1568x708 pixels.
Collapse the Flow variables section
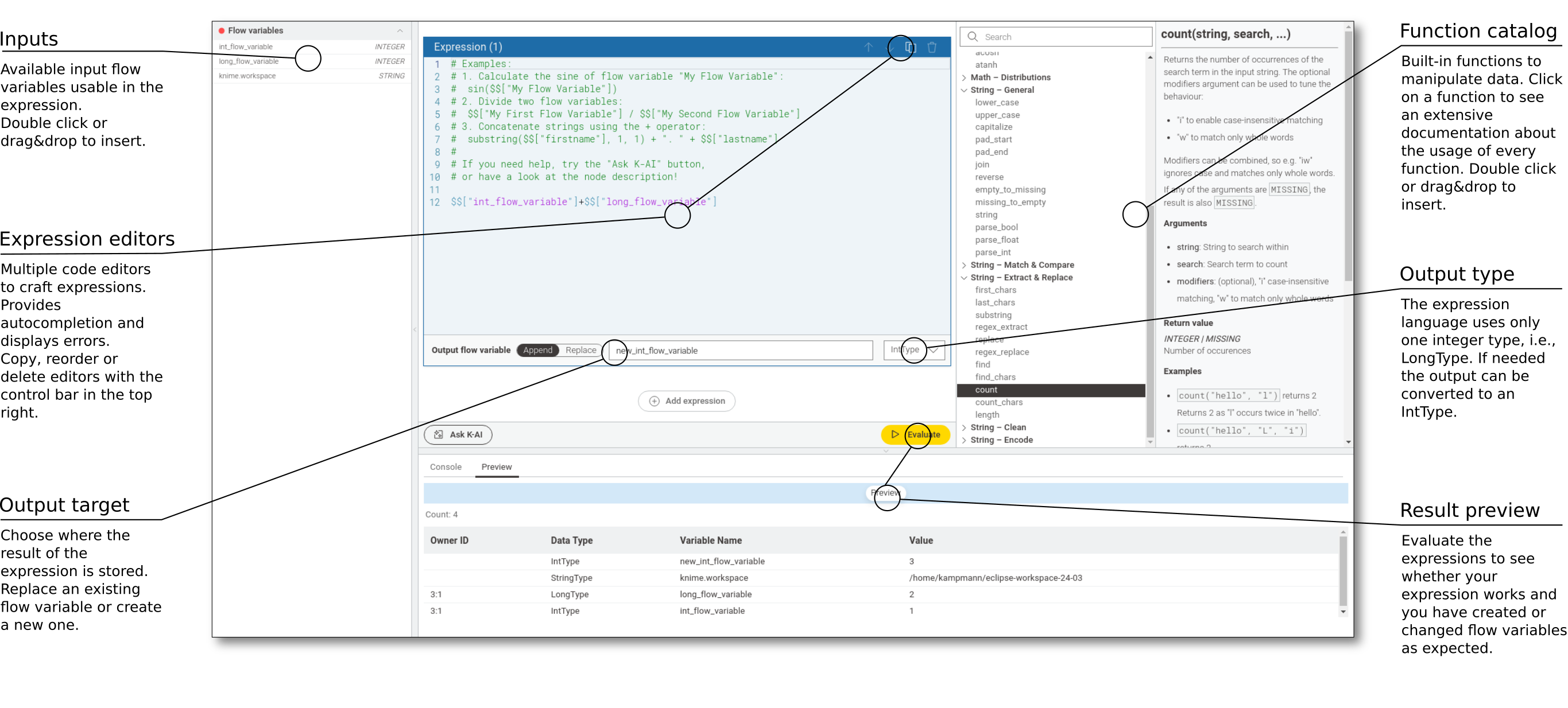[400, 30]
